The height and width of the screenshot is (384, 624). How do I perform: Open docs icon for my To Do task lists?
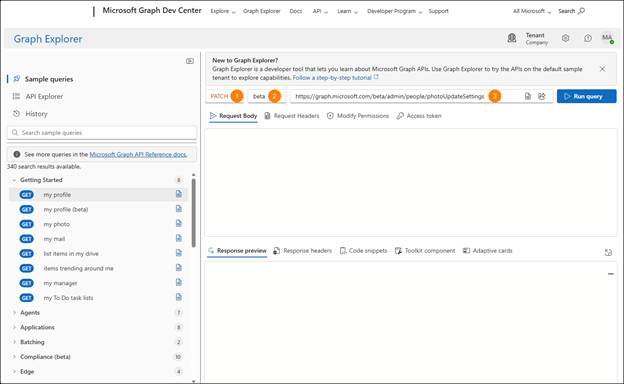(x=179, y=297)
